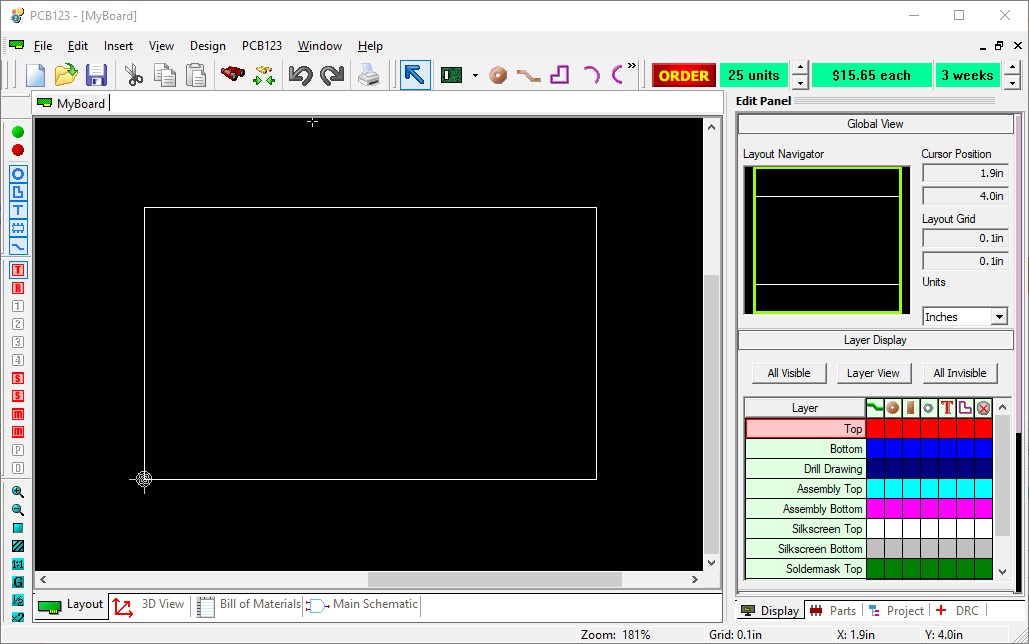
Task: Toggle visibility of the Bottom layer
Action: tap(805, 448)
